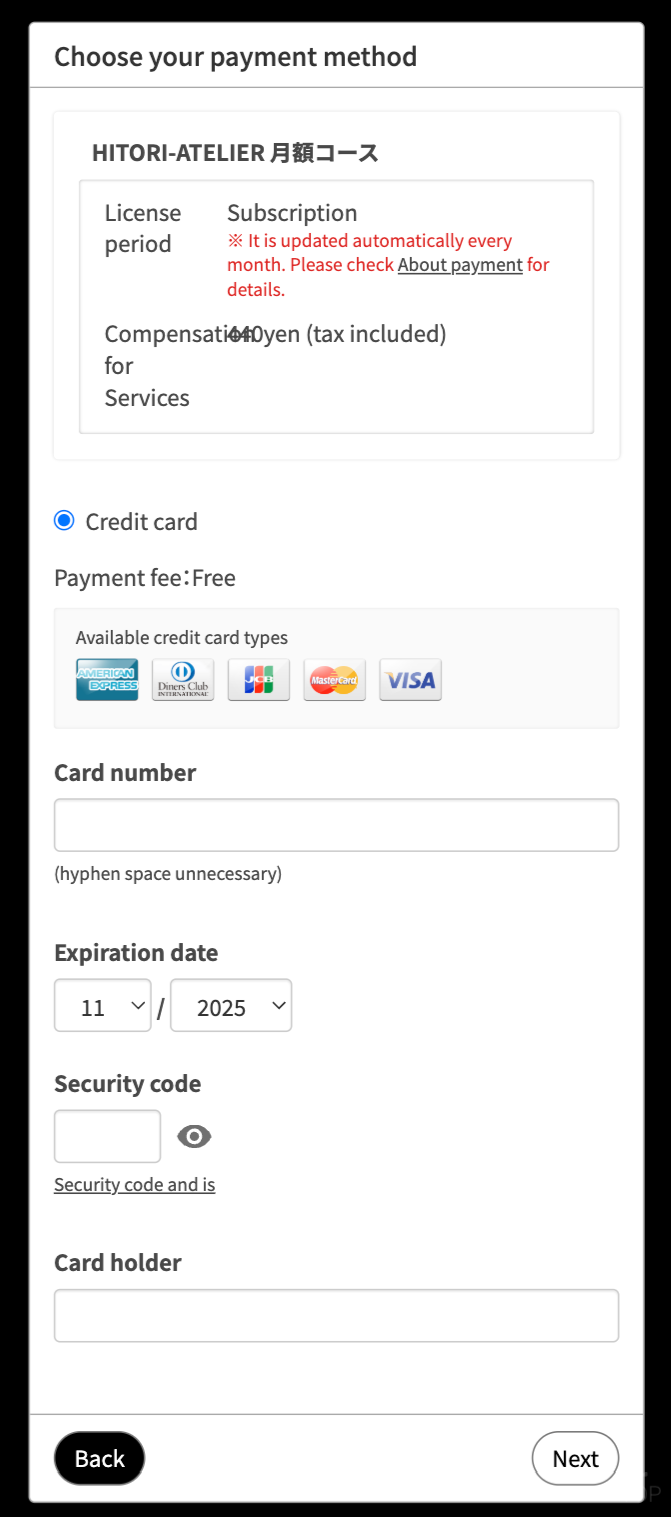Show security code with eye icon
Image resolution: width=671 pixels, height=1517 pixels.
tap(194, 1136)
